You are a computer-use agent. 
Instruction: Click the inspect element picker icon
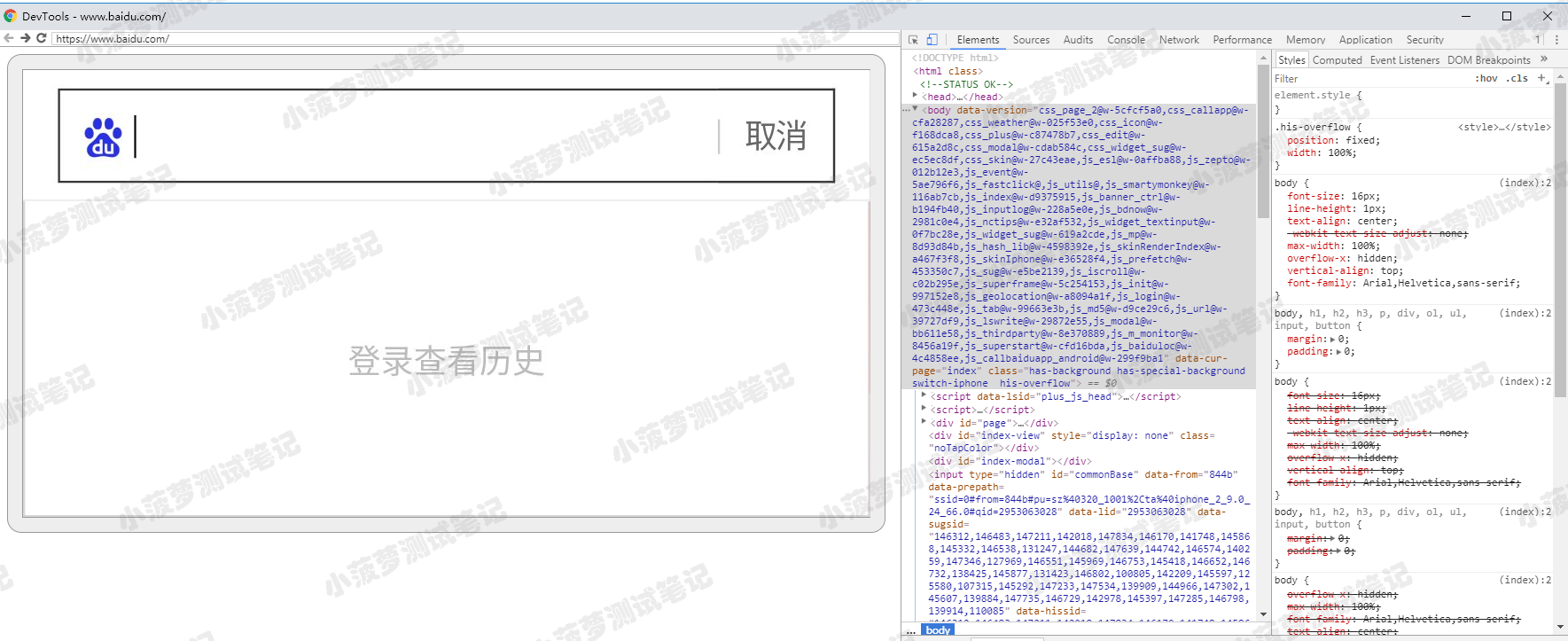[913, 40]
